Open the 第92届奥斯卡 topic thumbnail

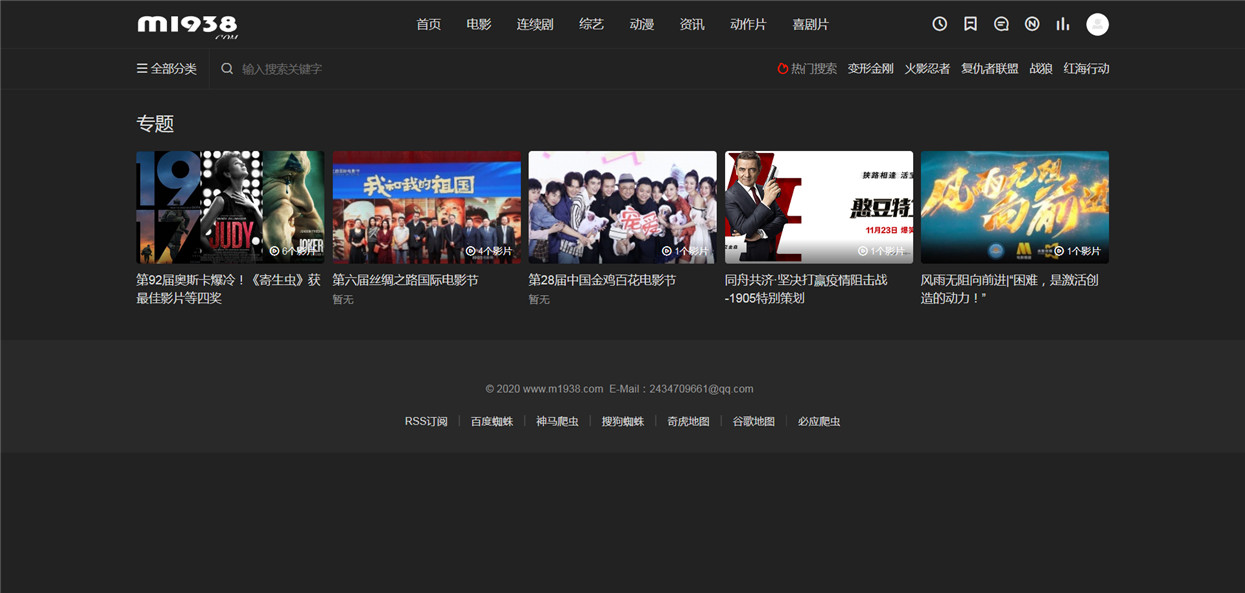tap(230, 207)
